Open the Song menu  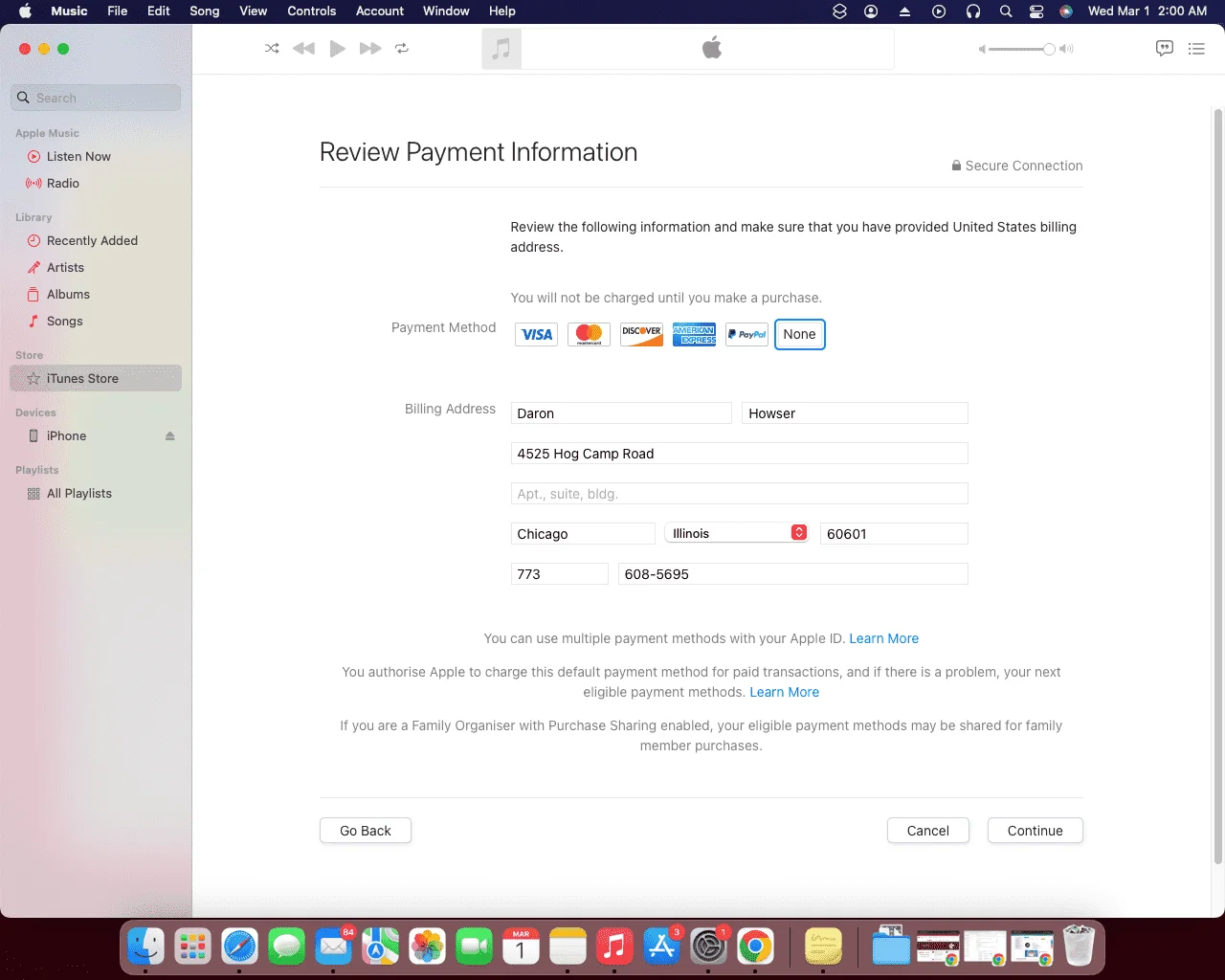tap(205, 11)
